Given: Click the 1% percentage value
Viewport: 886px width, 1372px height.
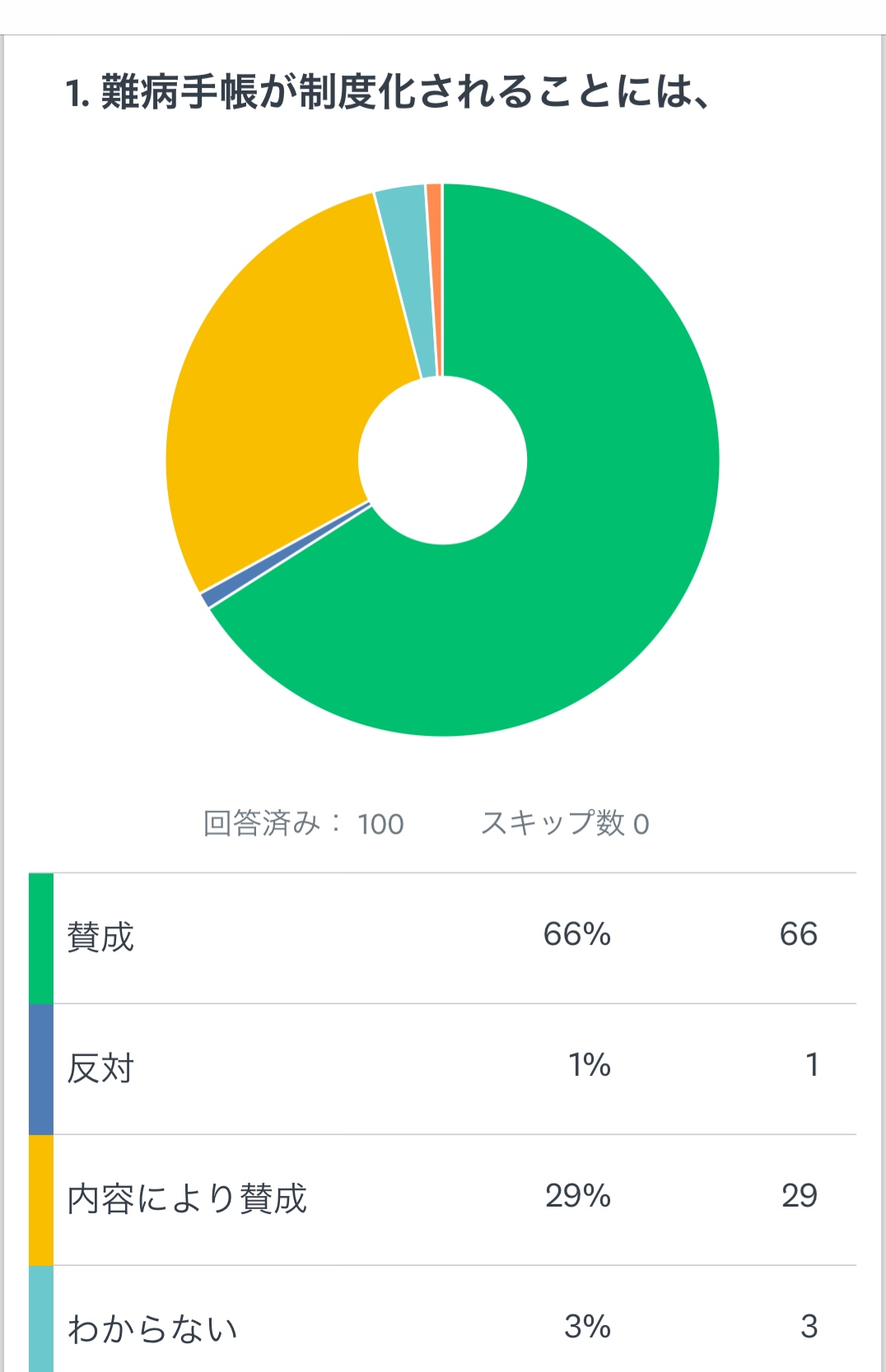Looking at the screenshot, I should (590, 1065).
